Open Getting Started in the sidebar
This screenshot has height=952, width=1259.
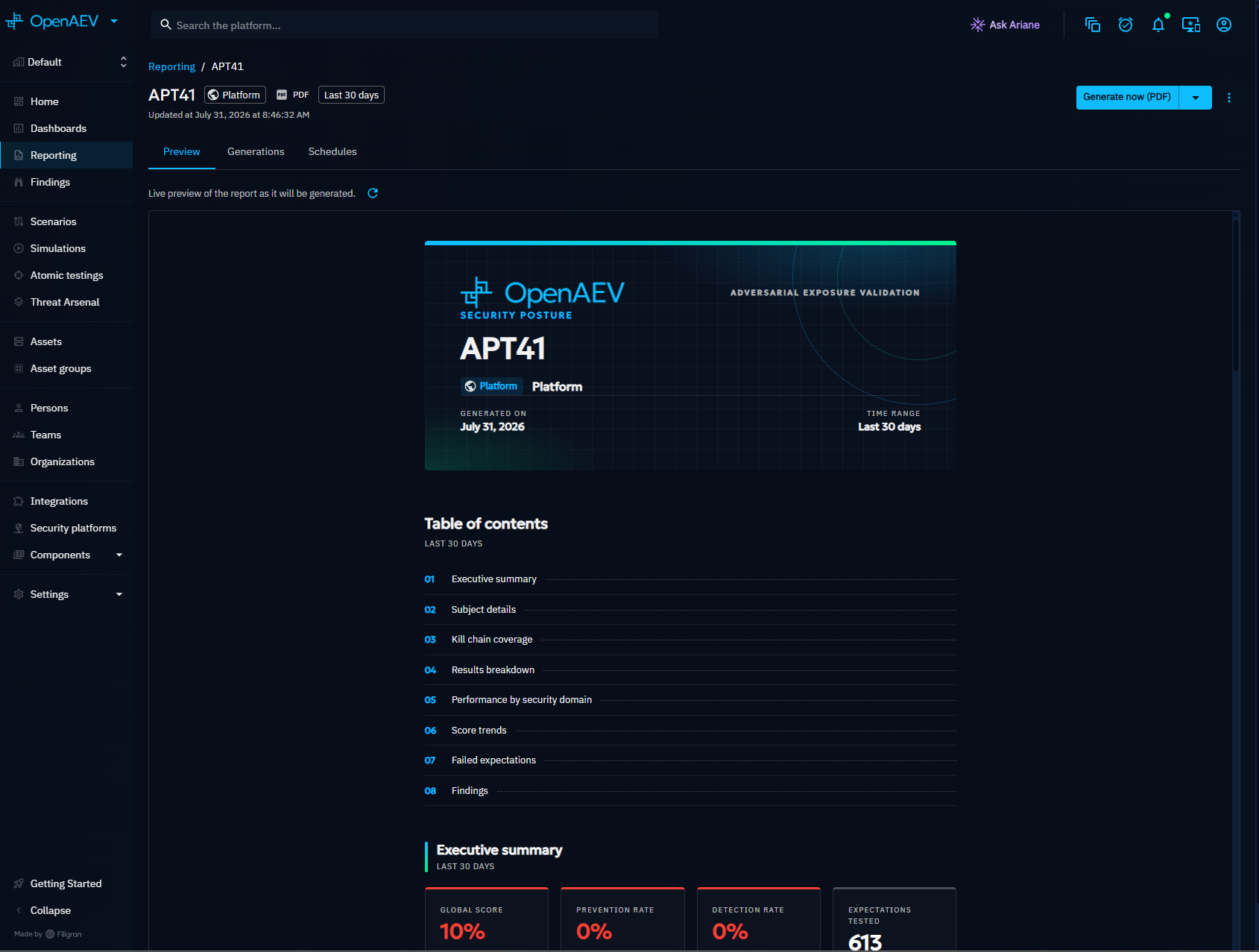click(x=66, y=883)
